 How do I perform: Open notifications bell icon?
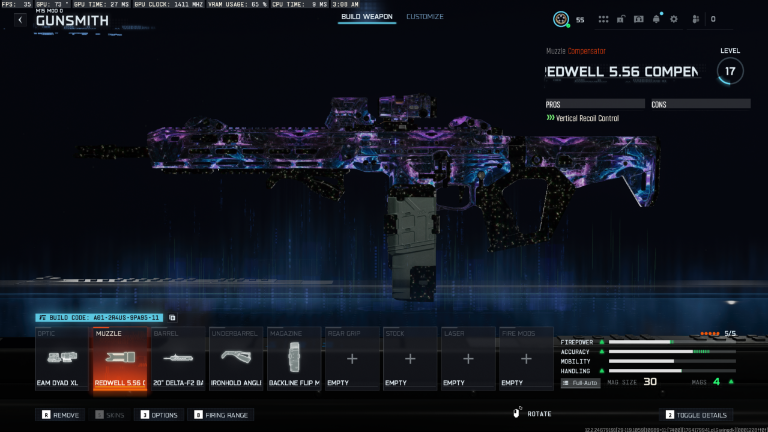[656, 19]
